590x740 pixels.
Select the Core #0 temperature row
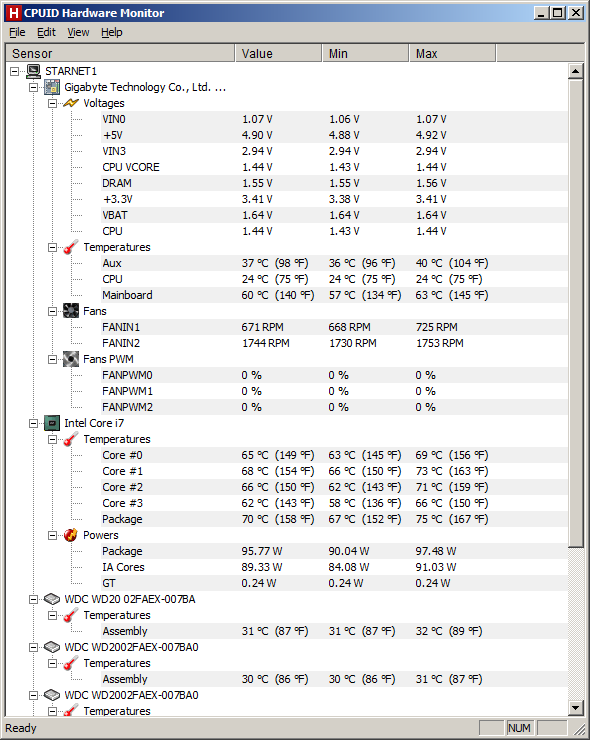point(334,455)
